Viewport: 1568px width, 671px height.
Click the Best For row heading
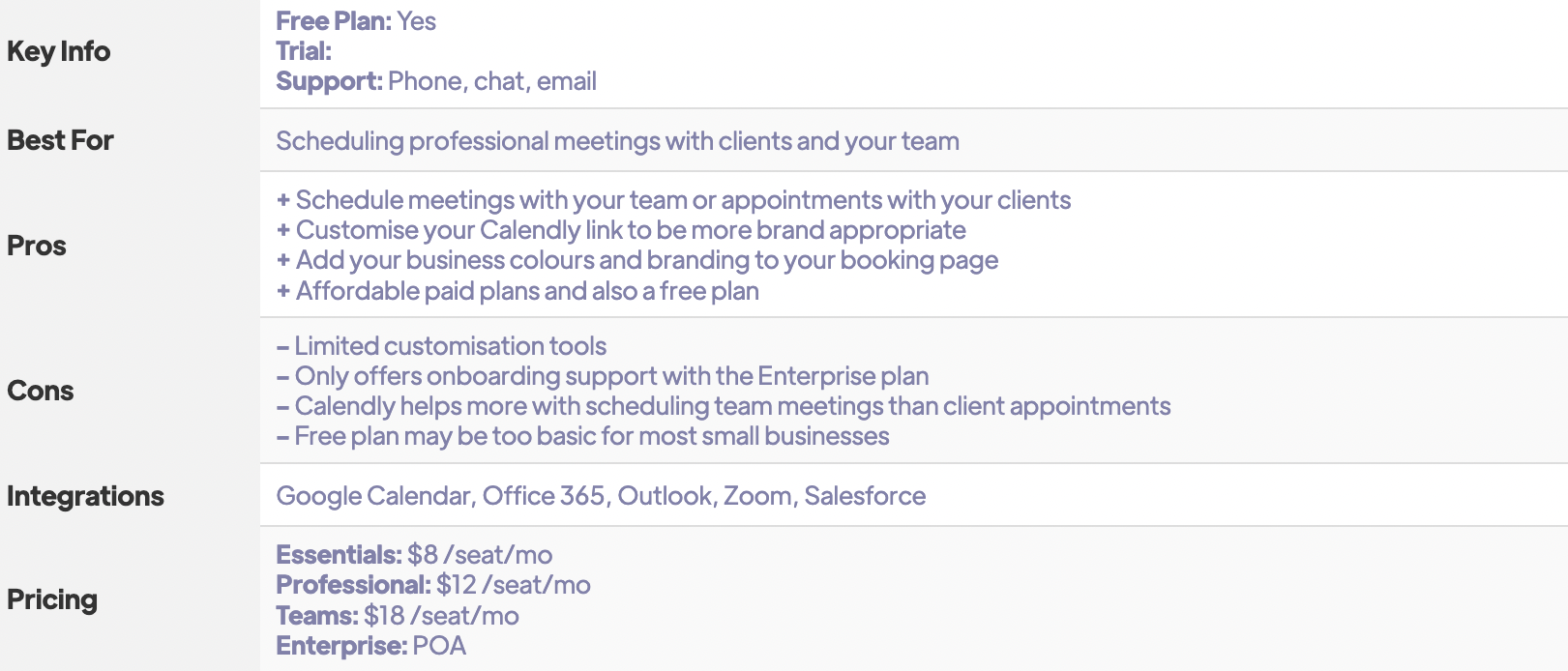coord(60,140)
